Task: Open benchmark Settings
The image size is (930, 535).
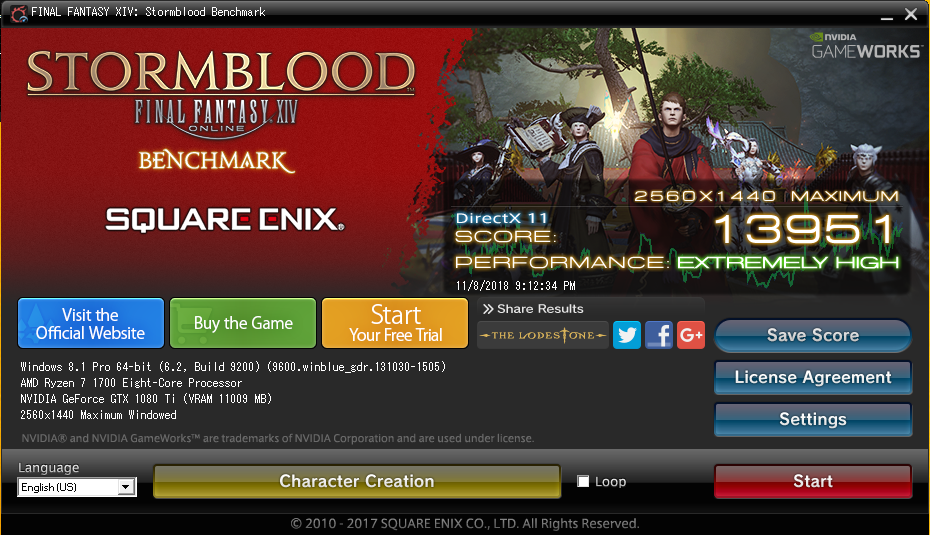Action: (813, 419)
